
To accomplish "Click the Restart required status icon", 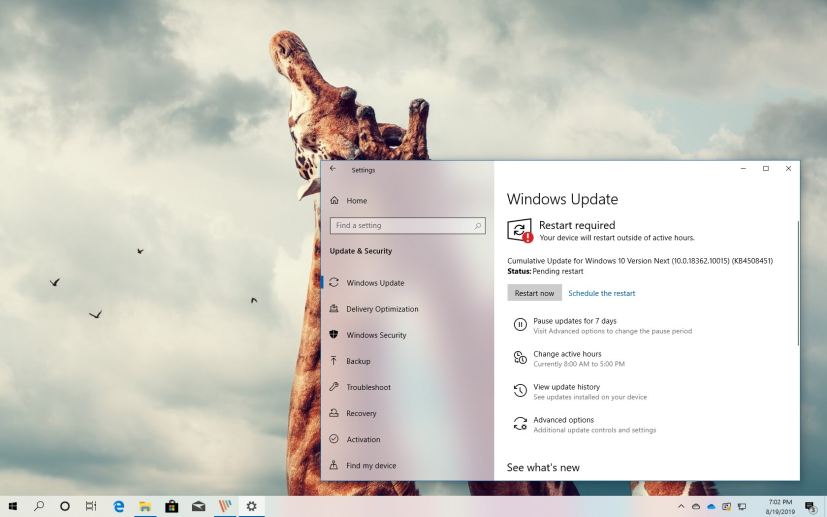I will 520,231.
